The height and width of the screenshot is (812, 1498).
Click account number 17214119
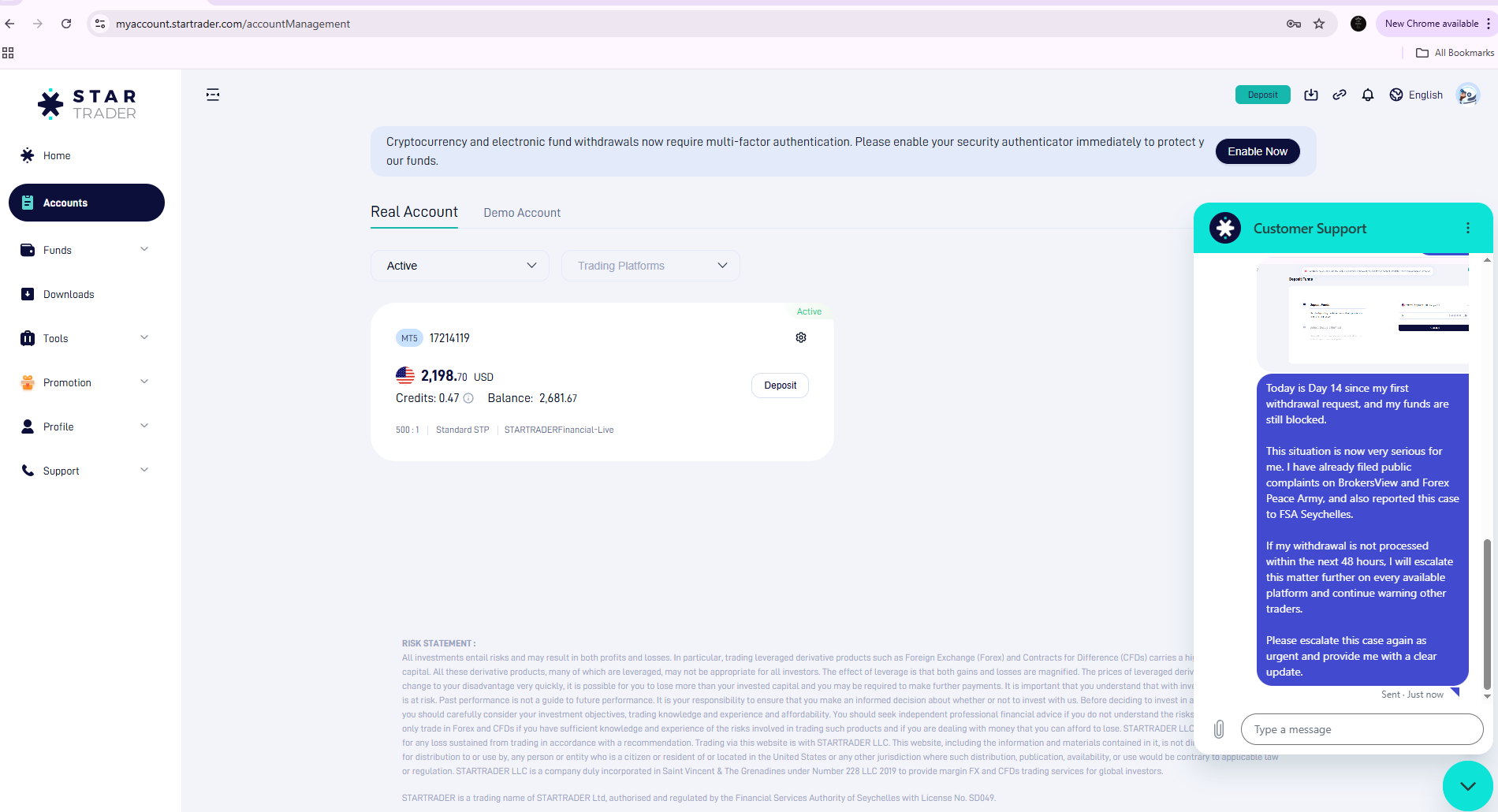point(449,338)
